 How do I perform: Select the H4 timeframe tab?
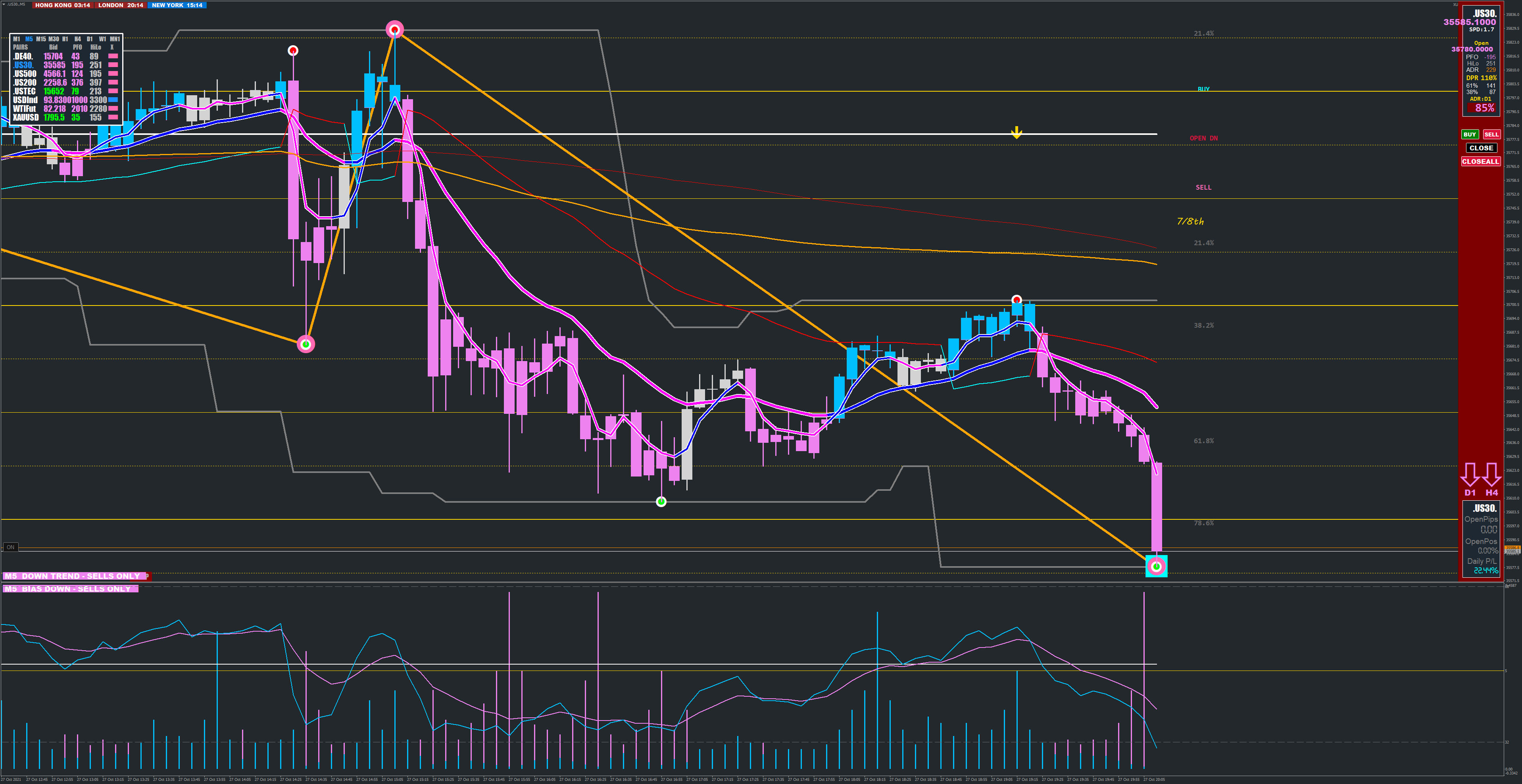click(77, 39)
